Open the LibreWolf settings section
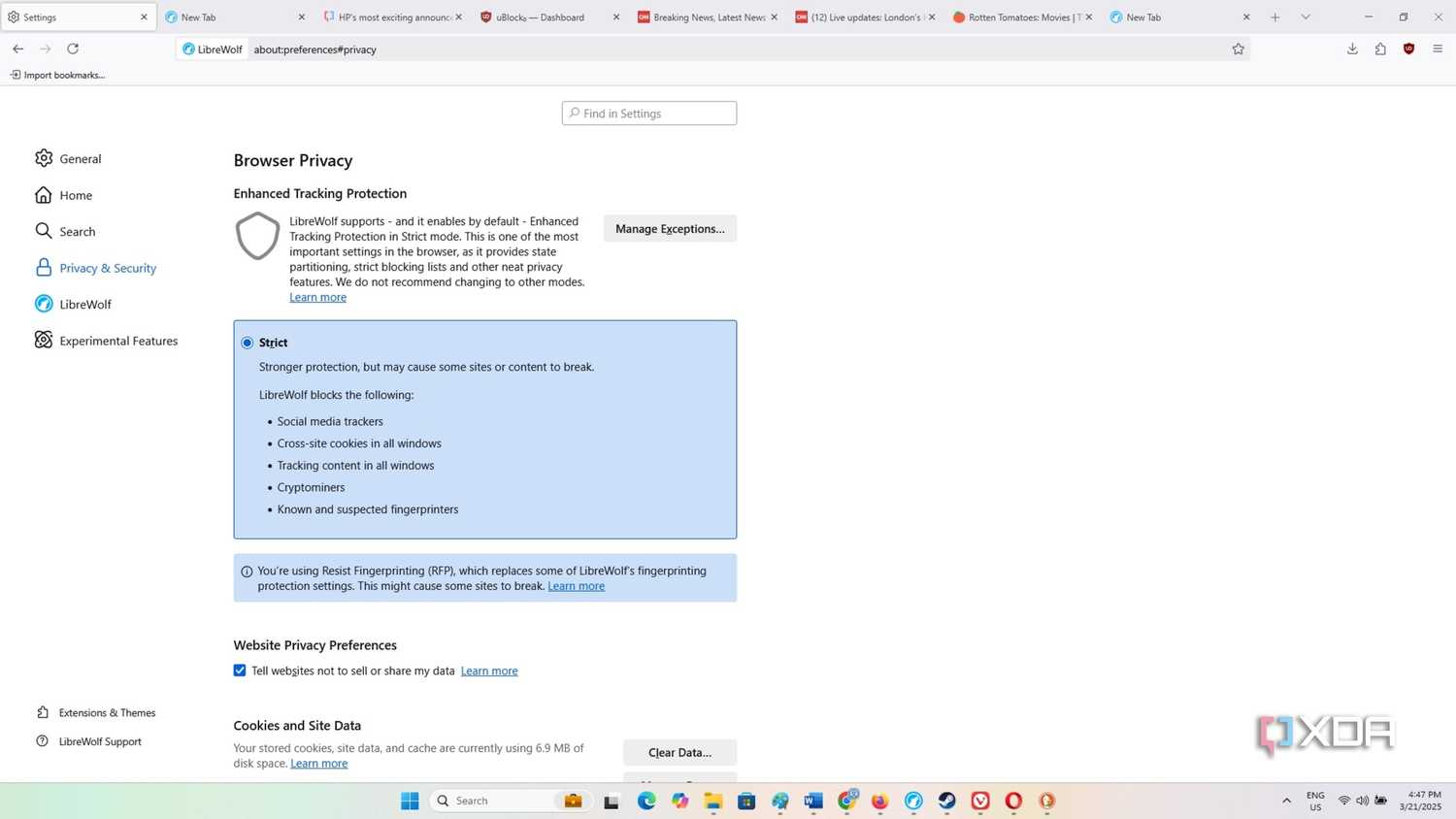Viewport: 1456px width, 819px height. [x=73, y=304]
